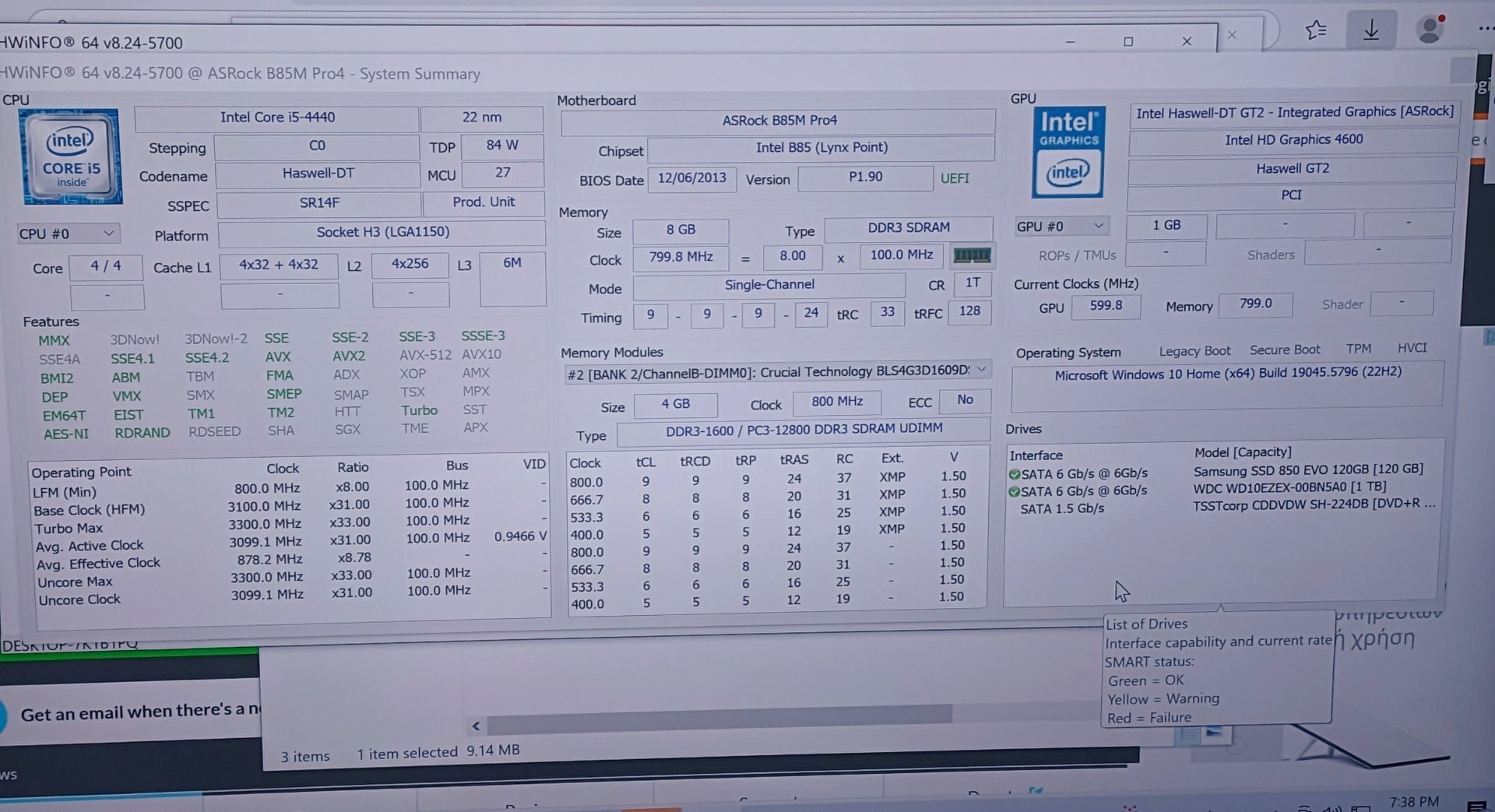Image resolution: width=1495 pixels, height=812 pixels.
Task: Click the Intel Core i5 inside logo
Action: click(71, 156)
